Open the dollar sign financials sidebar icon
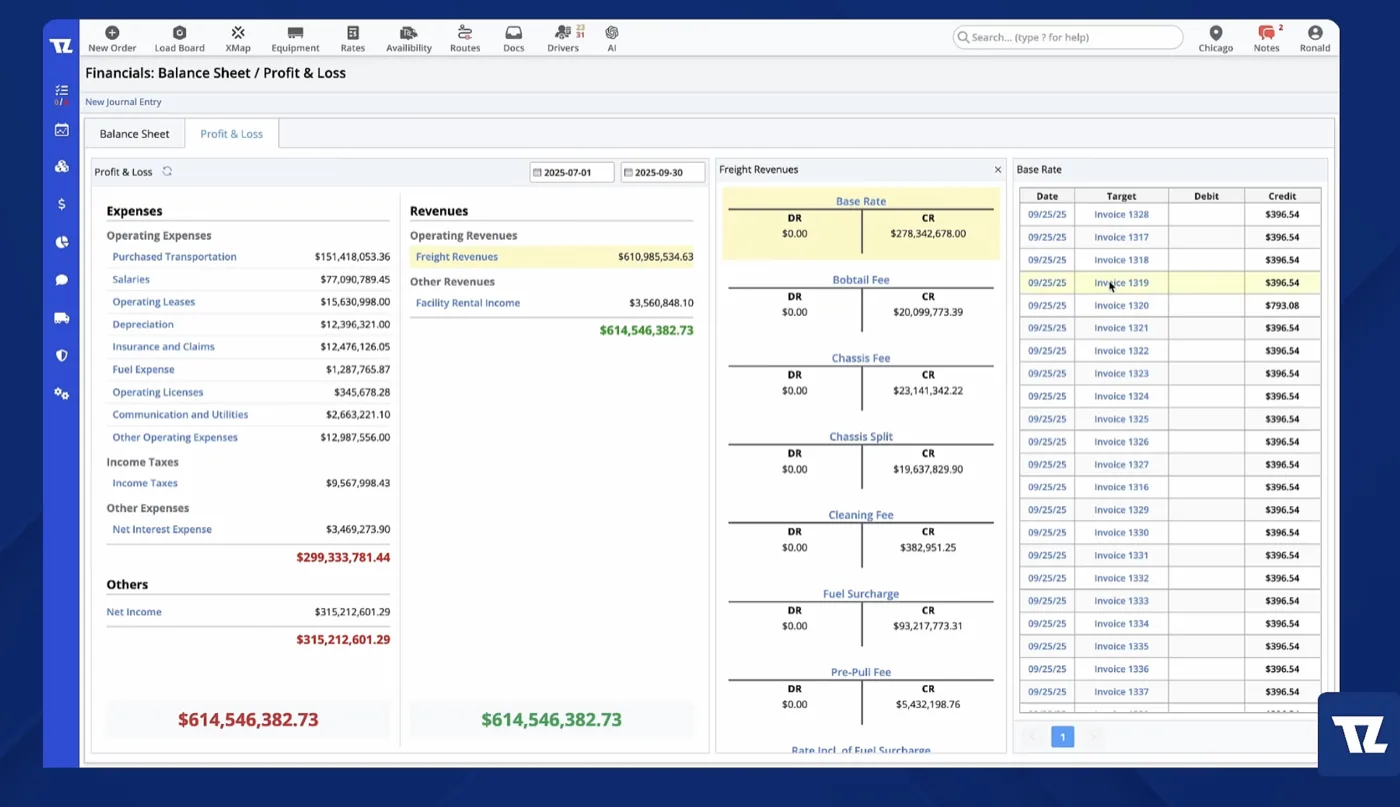1400x807 pixels. [61, 204]
